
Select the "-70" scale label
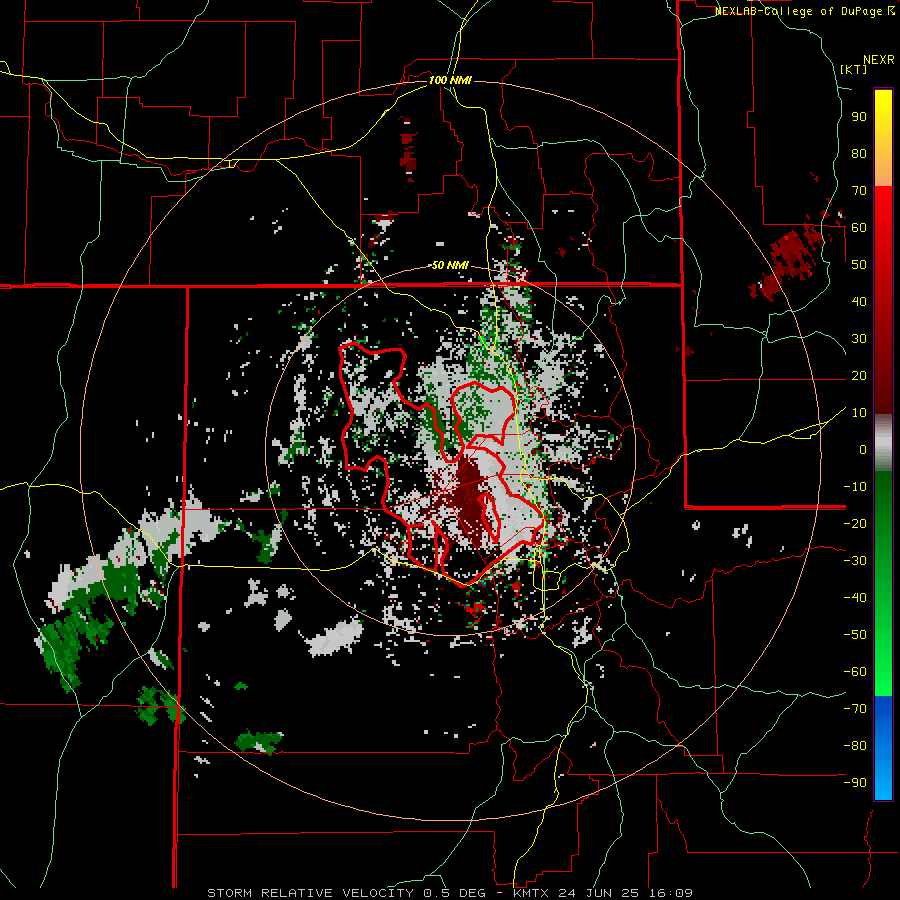tap(855, 708)
